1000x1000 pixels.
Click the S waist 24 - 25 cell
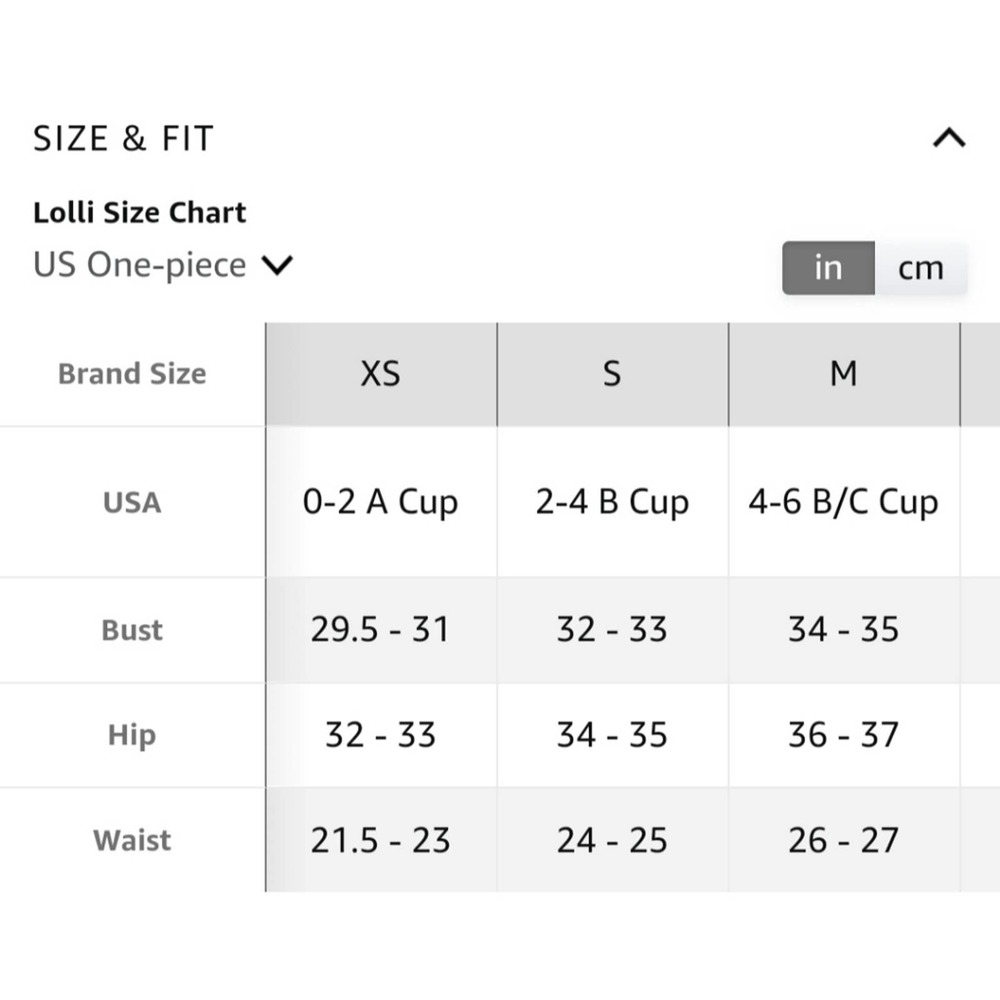pyautogui.click(x=612, y=840)
